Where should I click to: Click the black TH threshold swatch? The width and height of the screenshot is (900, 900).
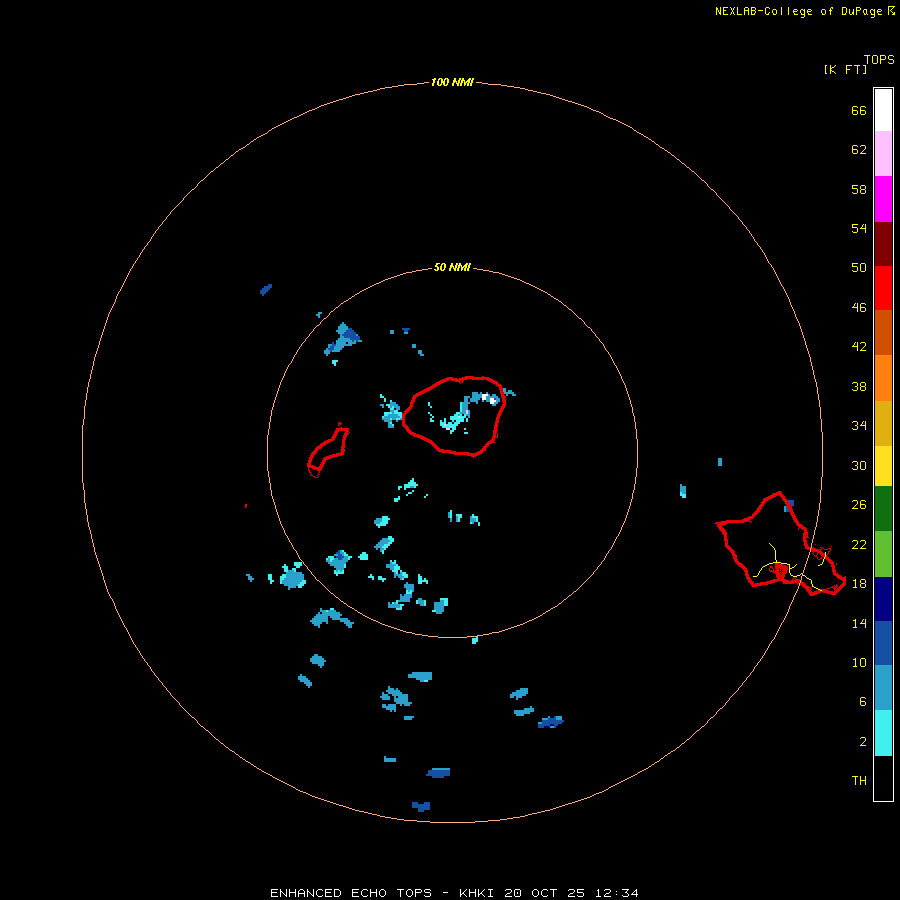(883, 778)
